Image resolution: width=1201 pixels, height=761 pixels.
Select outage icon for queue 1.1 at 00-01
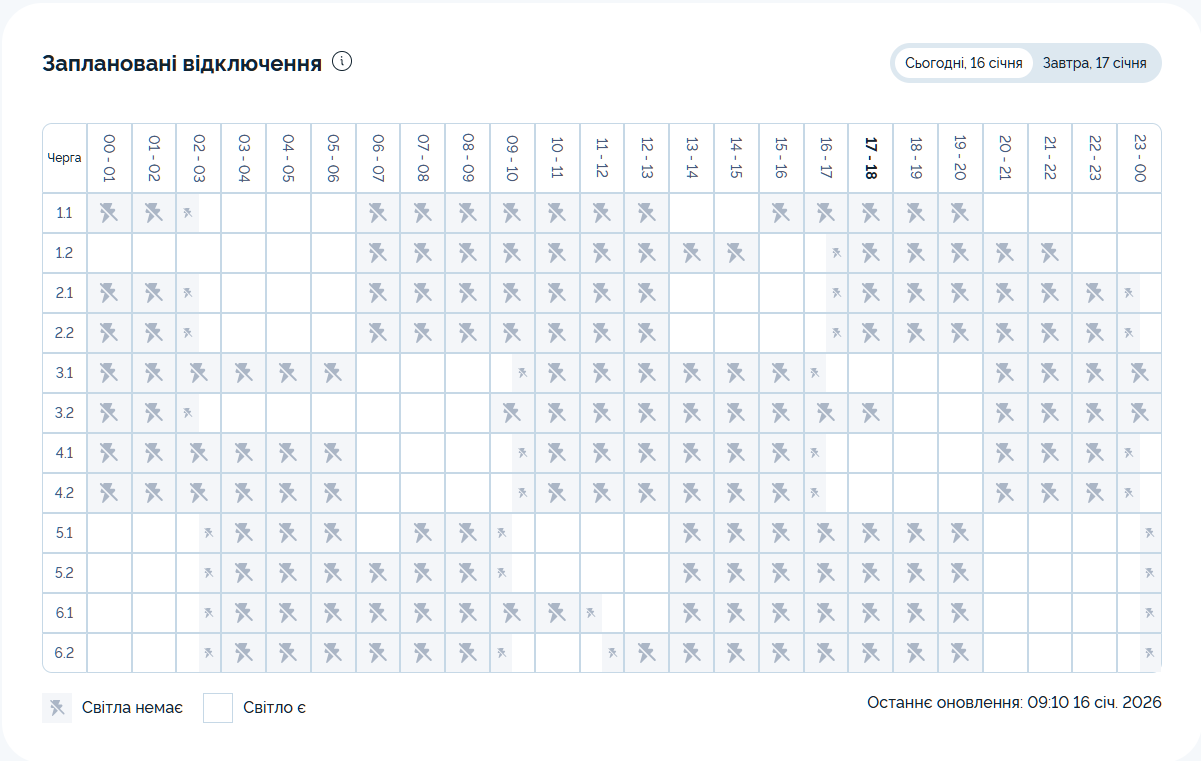click(109, 213)
